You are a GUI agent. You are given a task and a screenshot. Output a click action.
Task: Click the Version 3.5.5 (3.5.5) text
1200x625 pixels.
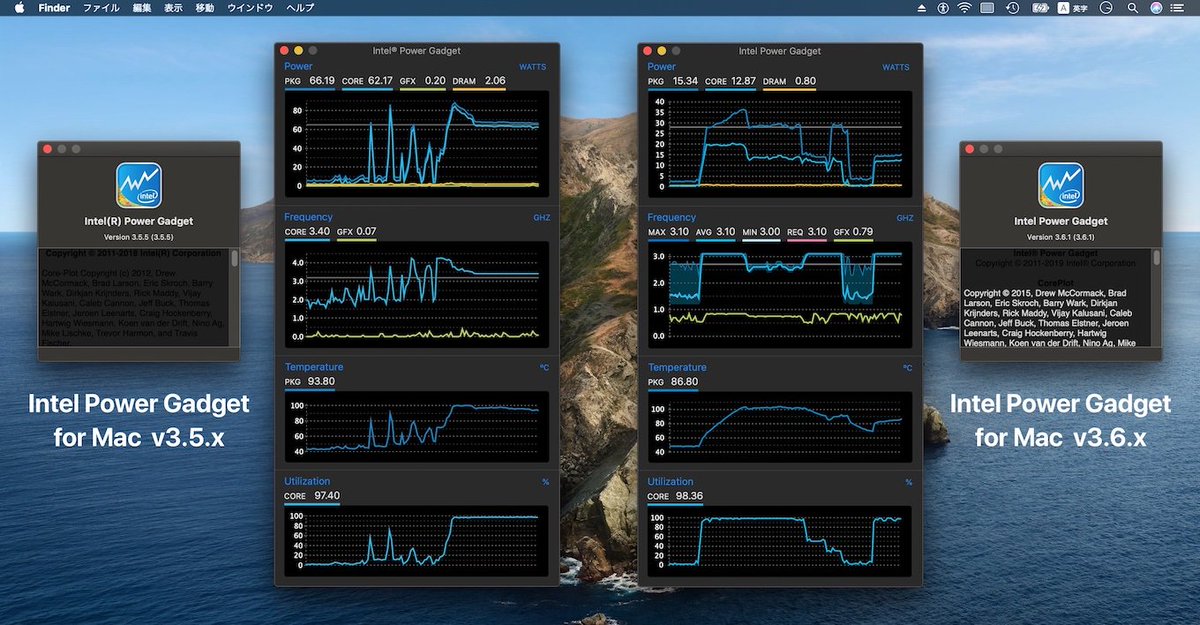[x=139, y=238]
